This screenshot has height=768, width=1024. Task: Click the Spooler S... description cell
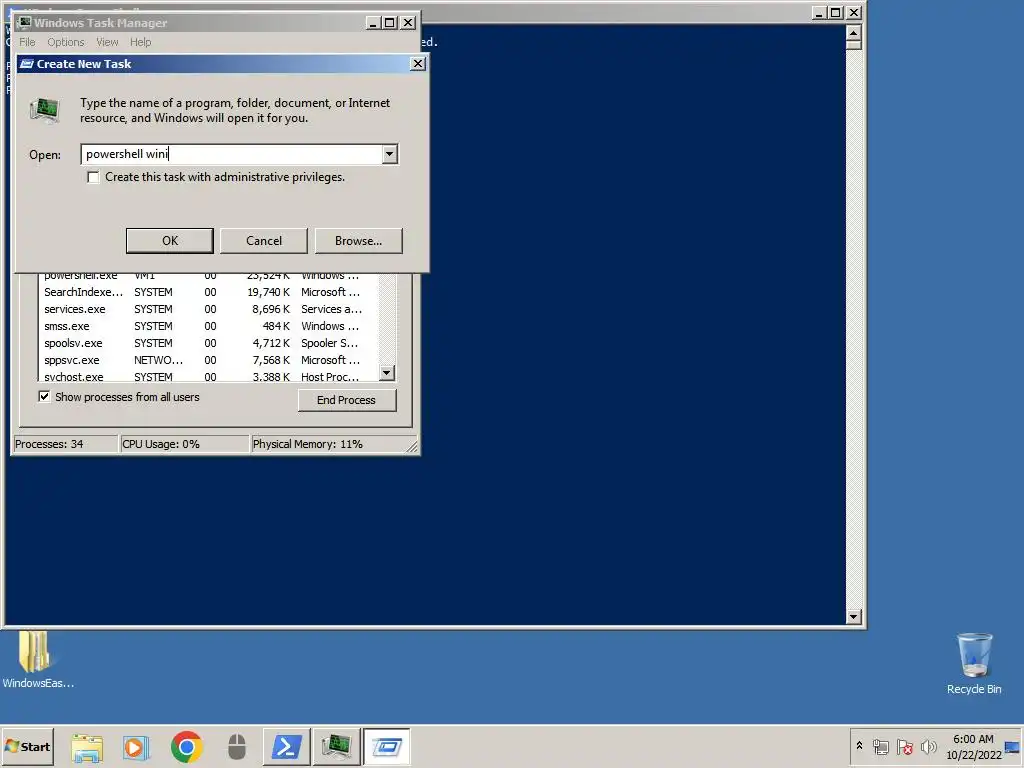pyautogui.click(x=330, y=343)
